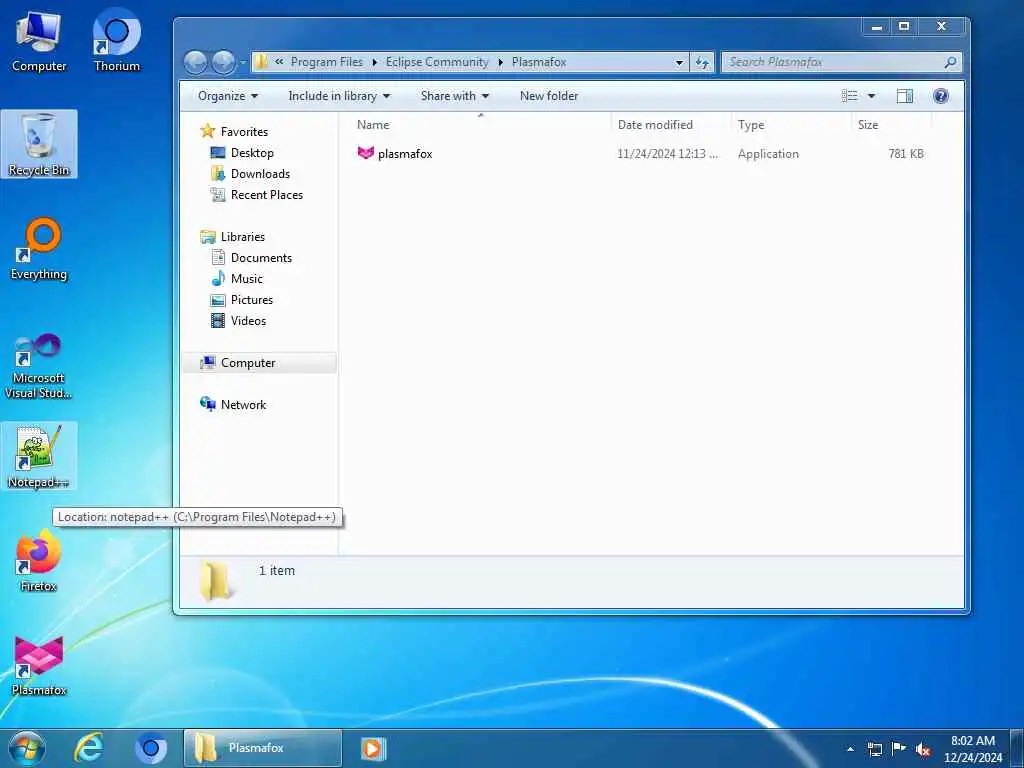
Task: Open the view options dropdown arrow
Action: [x=871, y=96]
